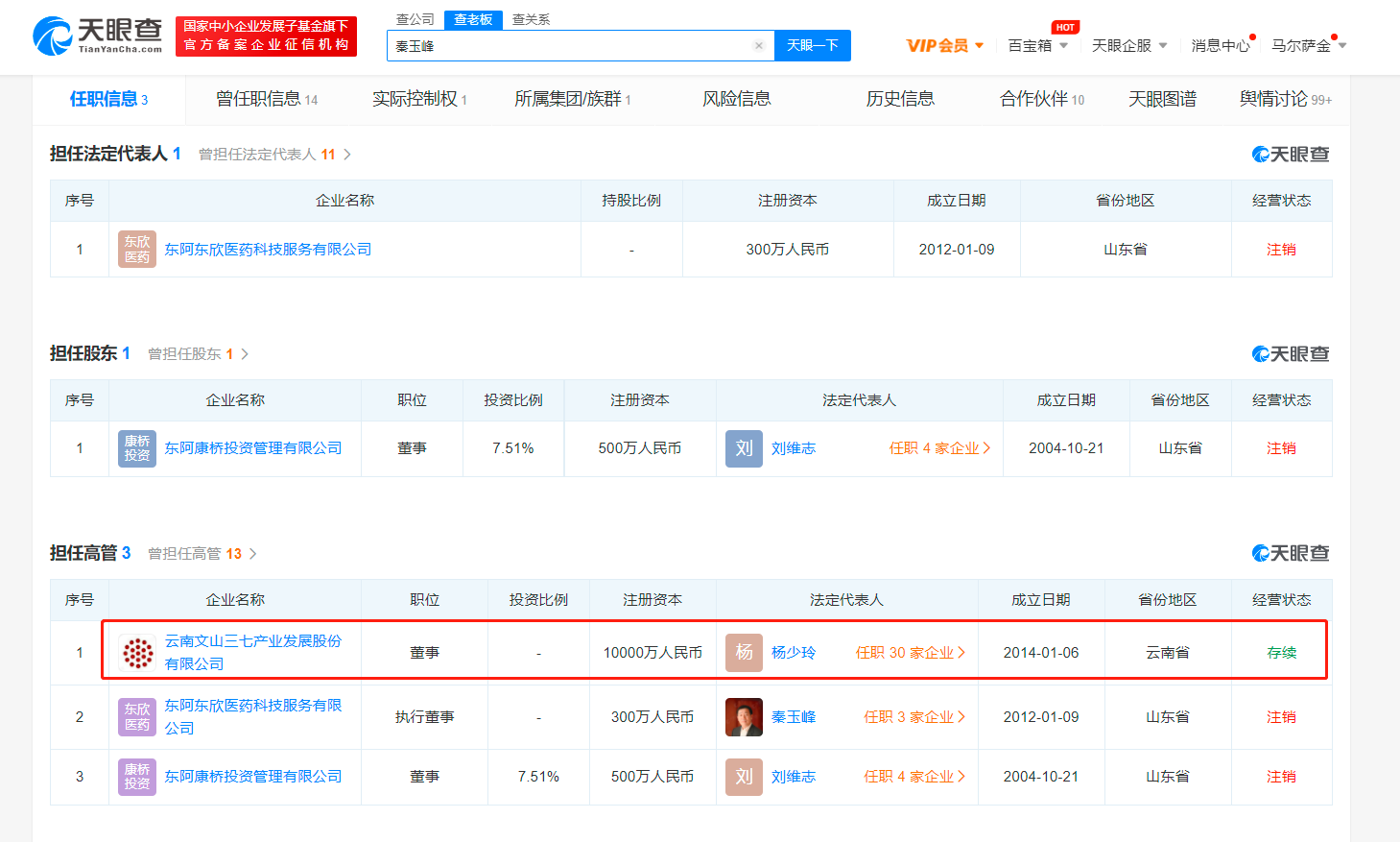This screenshot has height=842, width=1400.
Task: Open 东阿东欣医药科技服务有限公司 in executive table
Action: tap(253, 717)
